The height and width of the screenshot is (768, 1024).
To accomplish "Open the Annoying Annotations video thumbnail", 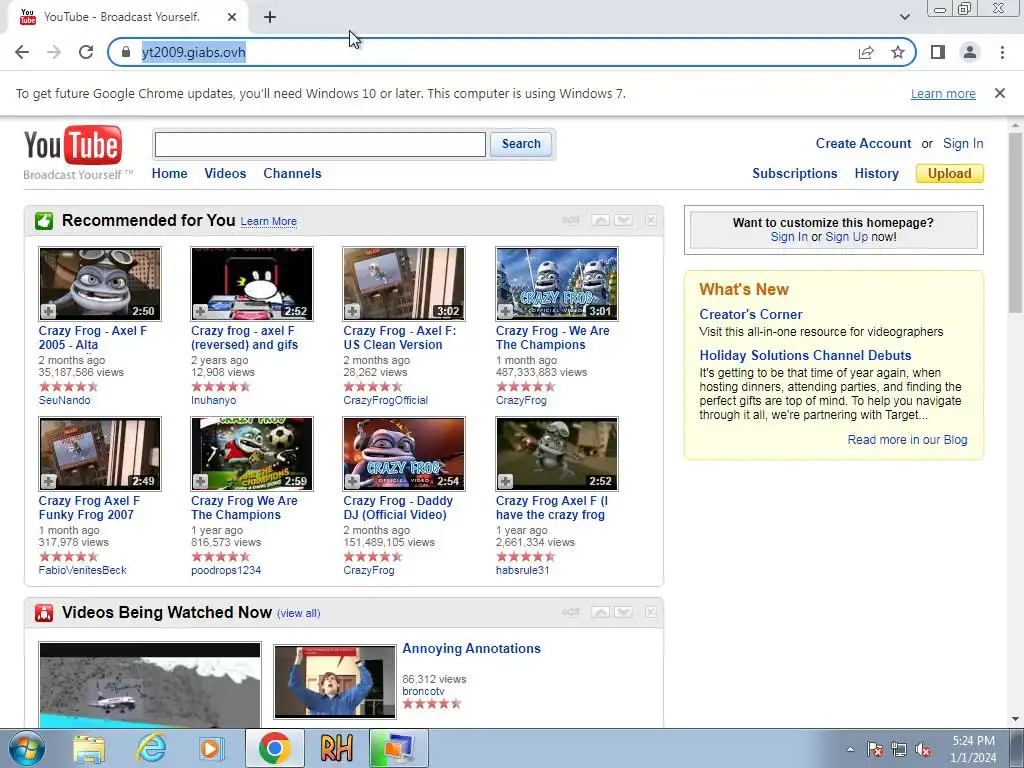I will coord(335,682).
